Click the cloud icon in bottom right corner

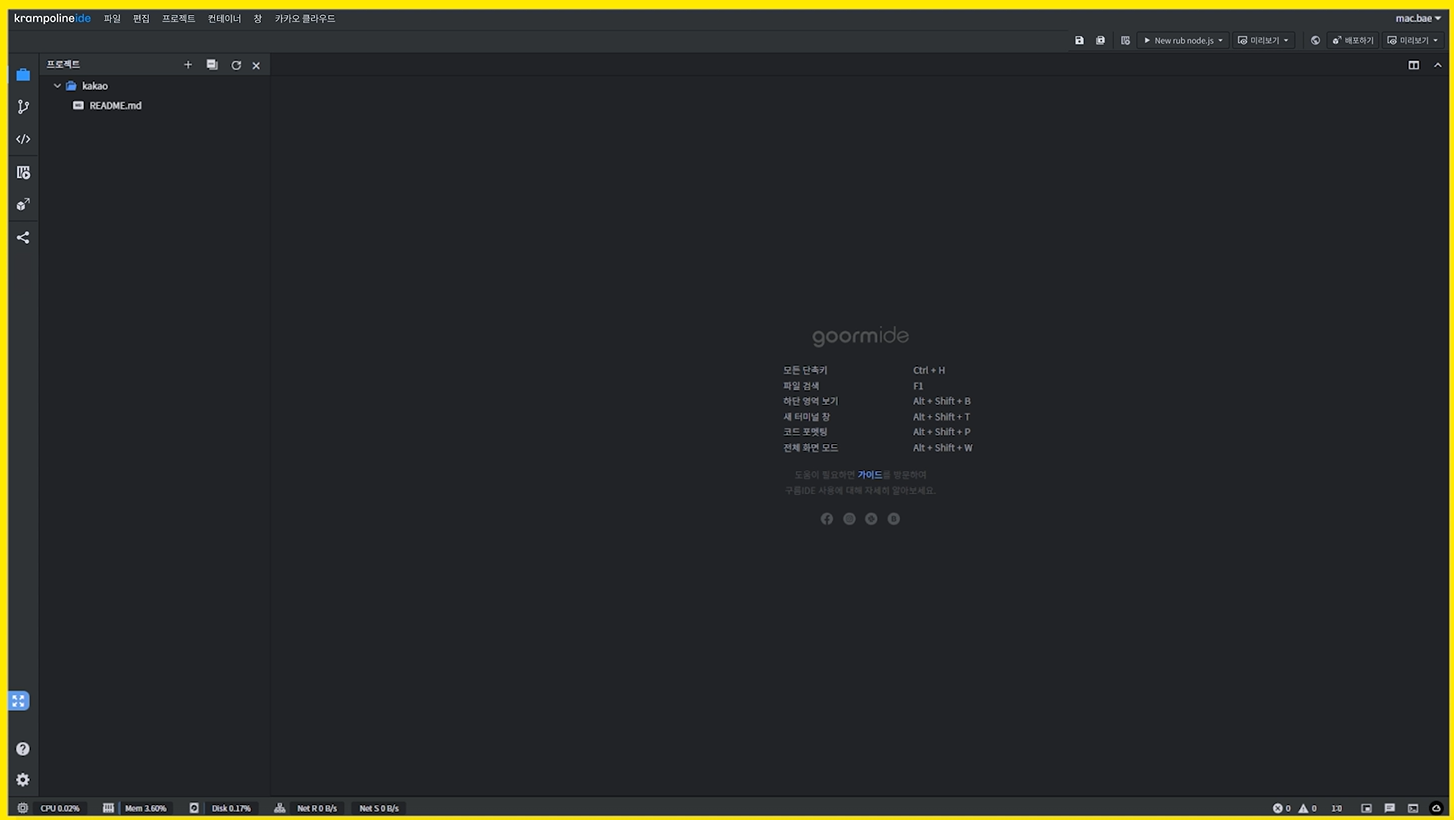(x=1437, y=808)
